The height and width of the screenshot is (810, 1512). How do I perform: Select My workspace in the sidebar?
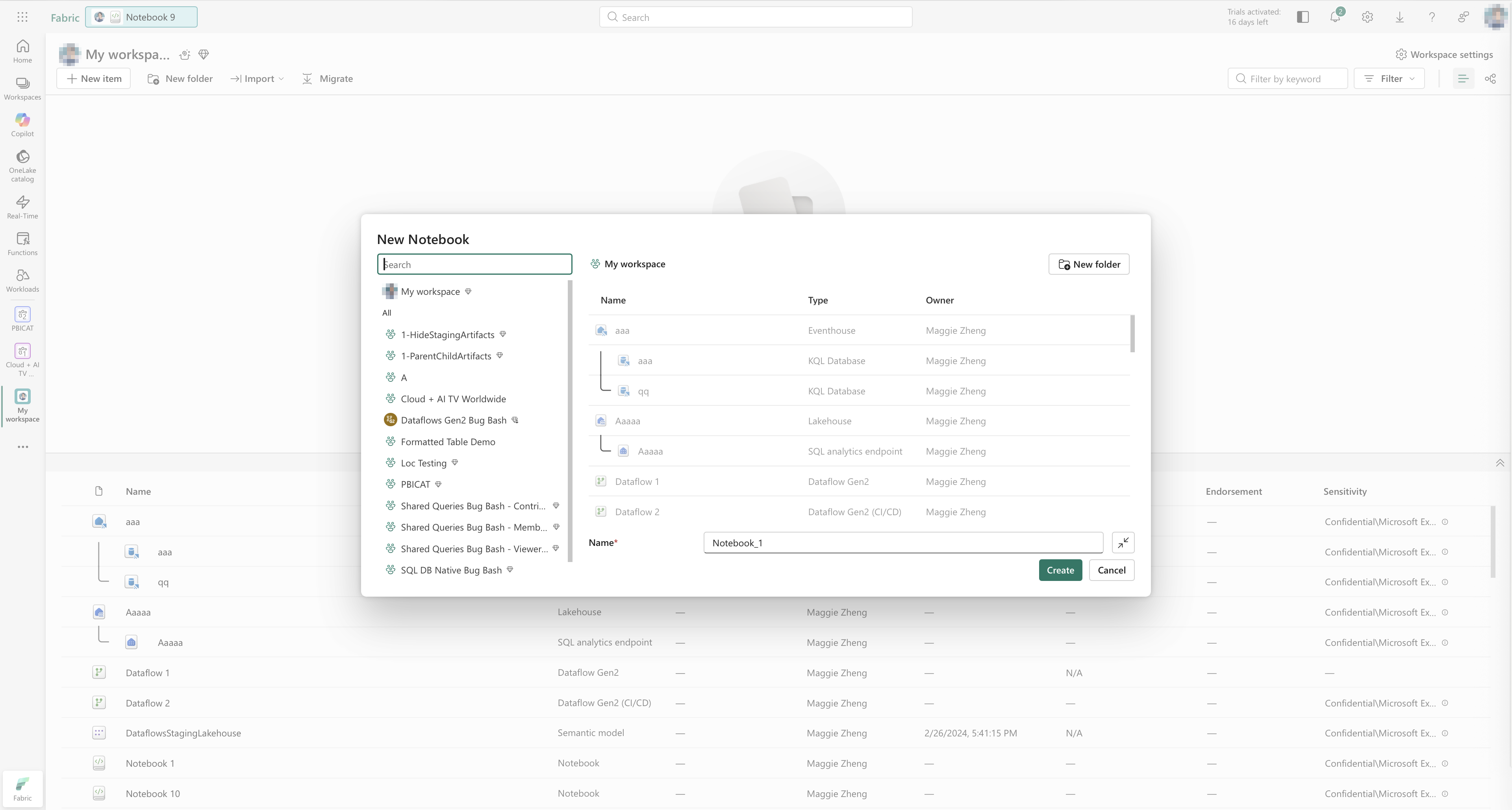pos(22,405)
